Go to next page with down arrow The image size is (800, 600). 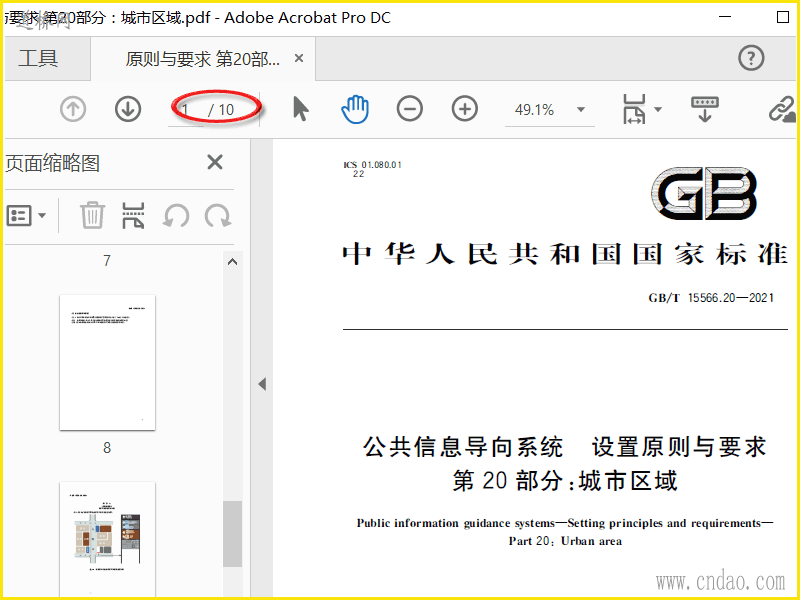coord(128,109)
